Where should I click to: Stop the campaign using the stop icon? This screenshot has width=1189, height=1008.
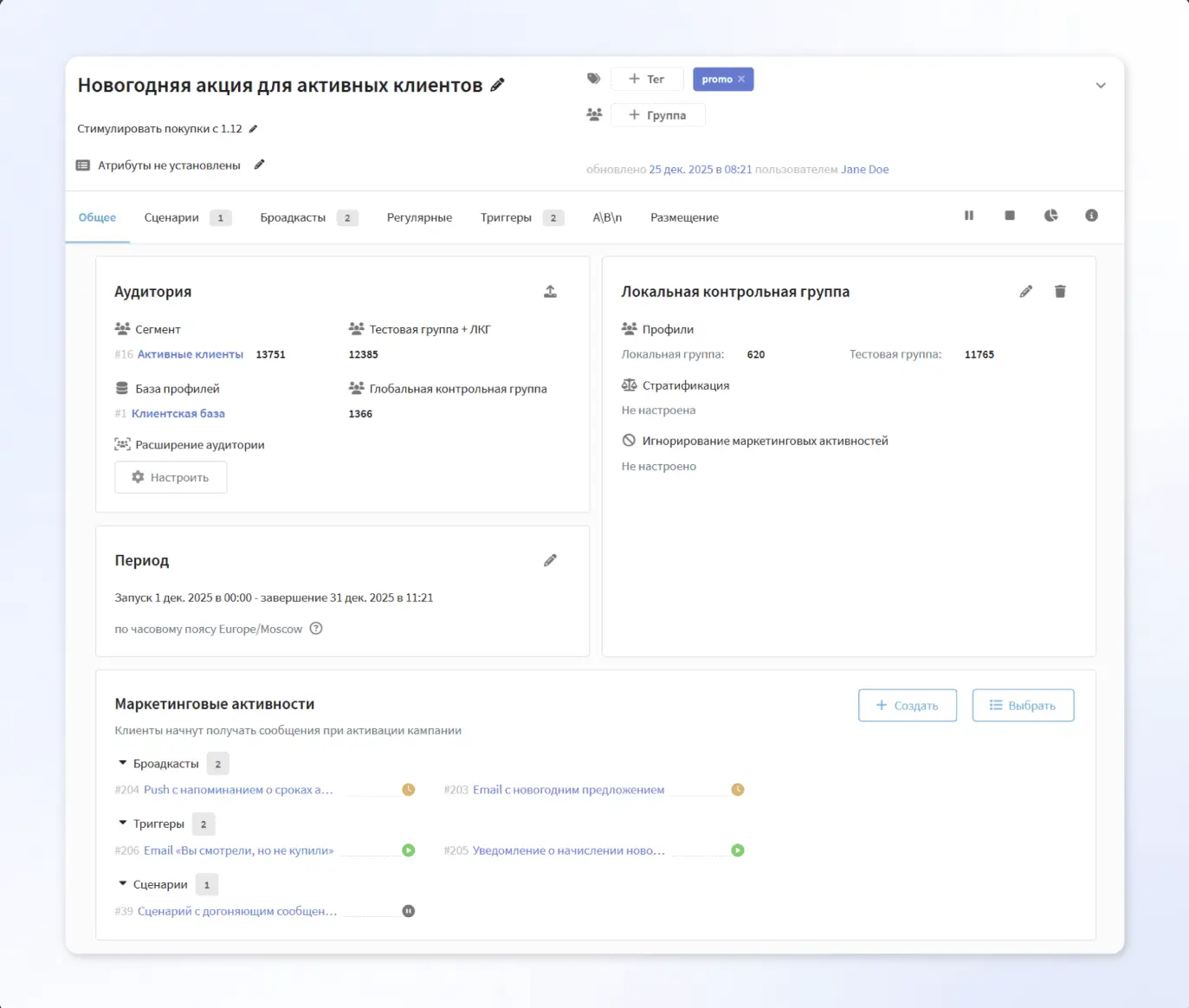pos(1010,216)
